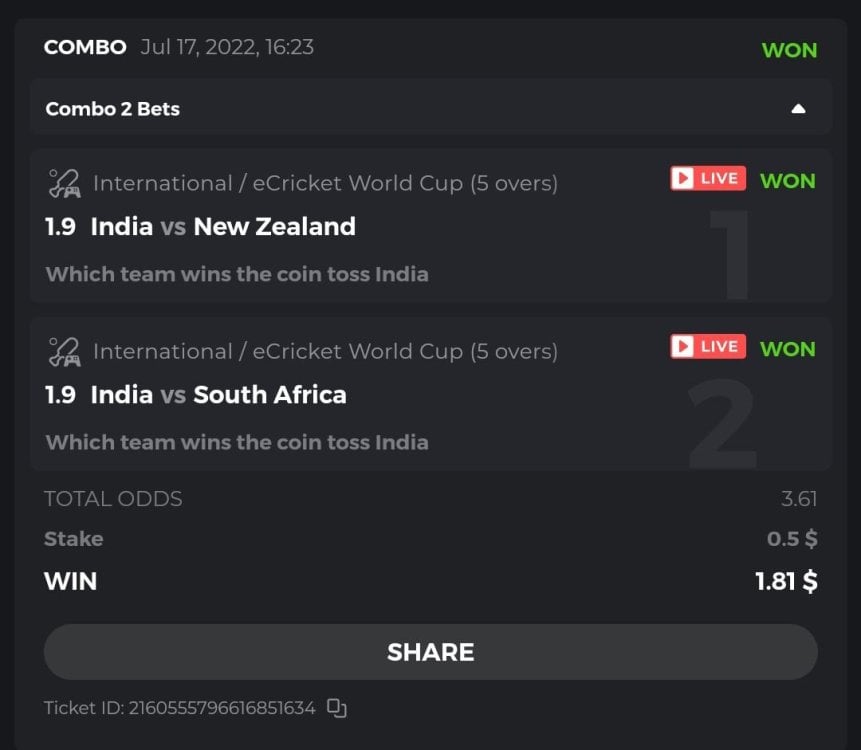The width and height of the screenshot is (861, 750).
Task: Click the eCricket icon for India vs South Africa
Action: (64, 352)
